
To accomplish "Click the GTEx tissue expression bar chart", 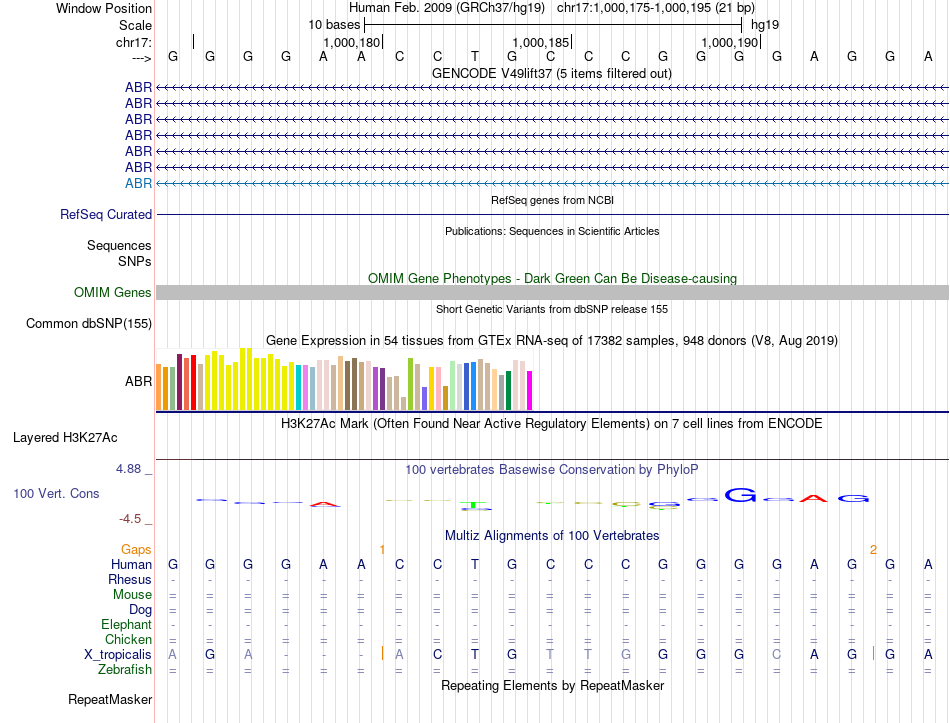I will point(344,379).
